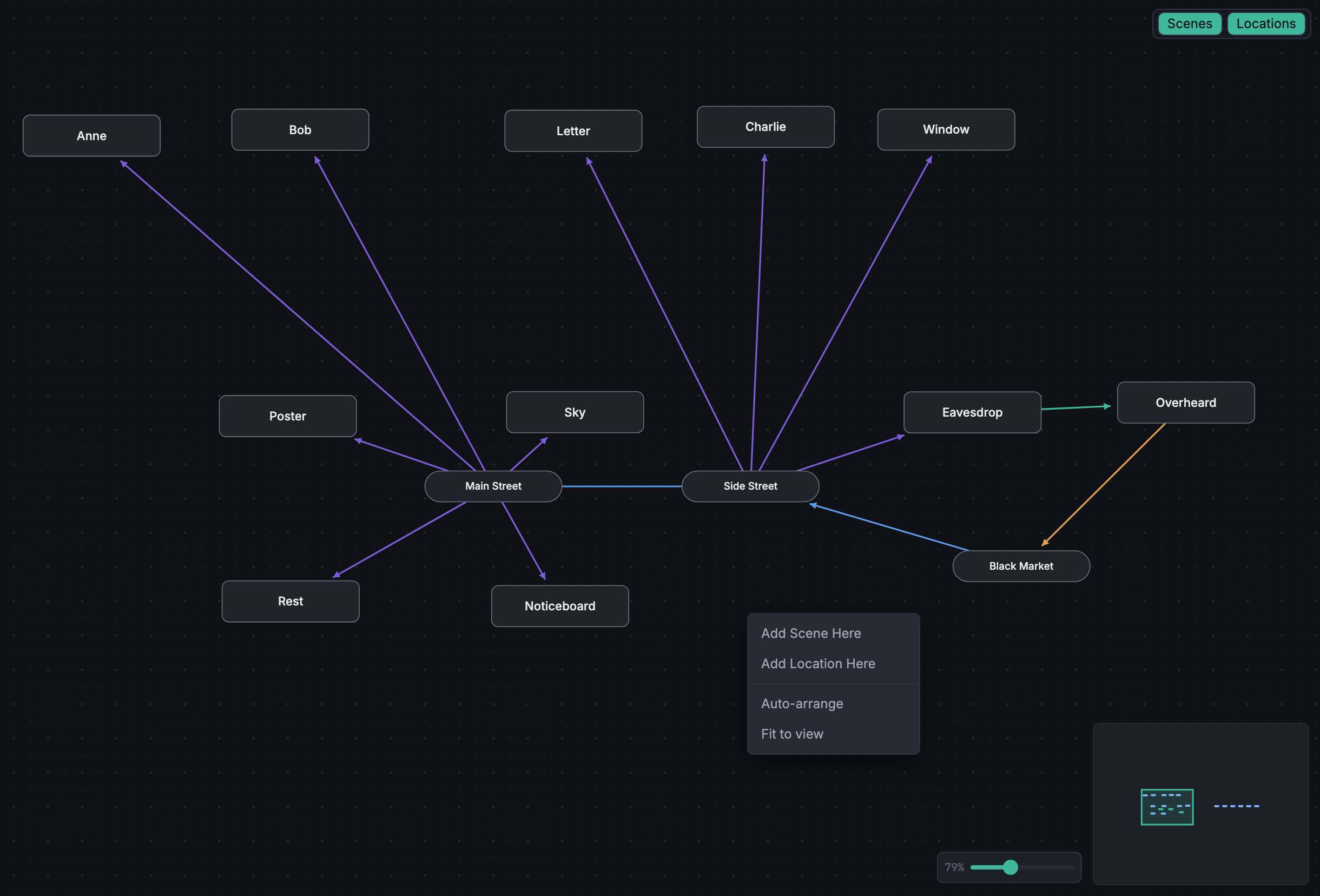Select the Anne scene node
Image resolution: width=1320 pixels, height=896 pixels.
[91, 136]
